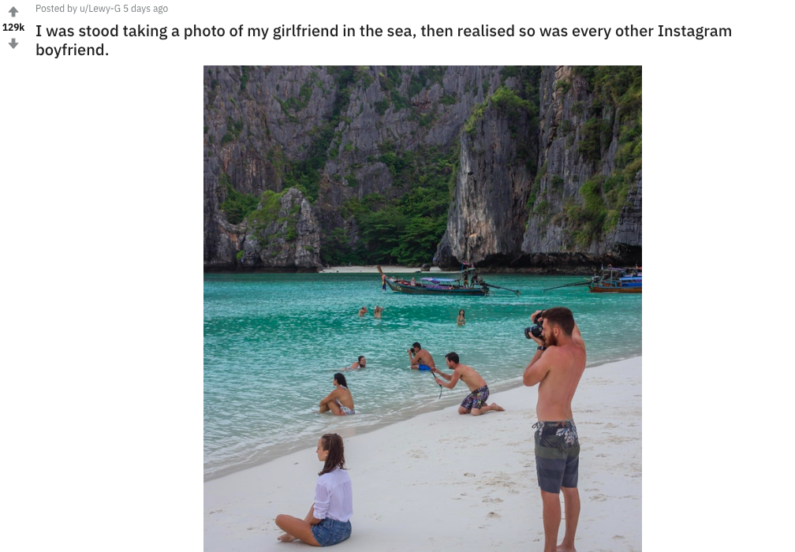Downvote the post with the arrow below 129k
795x552 pixels.
(x=13, y=44)
